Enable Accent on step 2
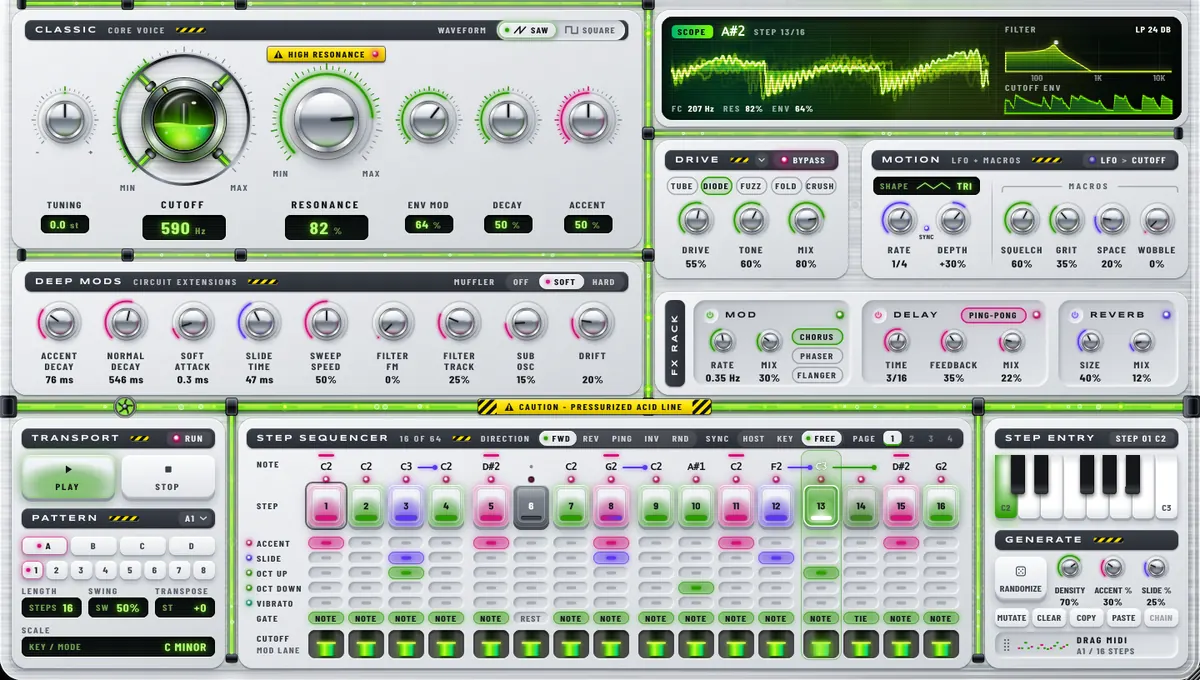The image size is (1200, 680). click(x=367, y=542)
